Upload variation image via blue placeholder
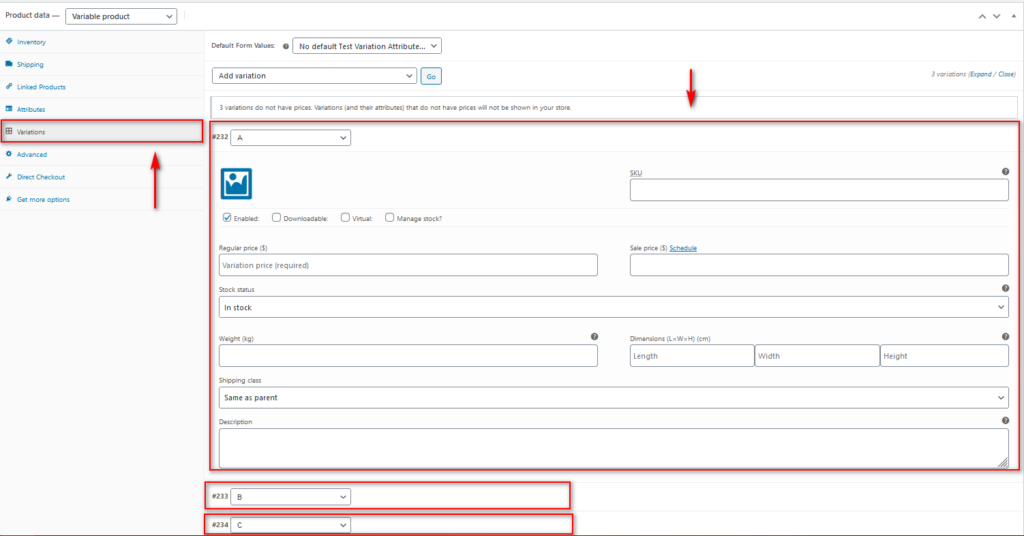 pos(236,183)
